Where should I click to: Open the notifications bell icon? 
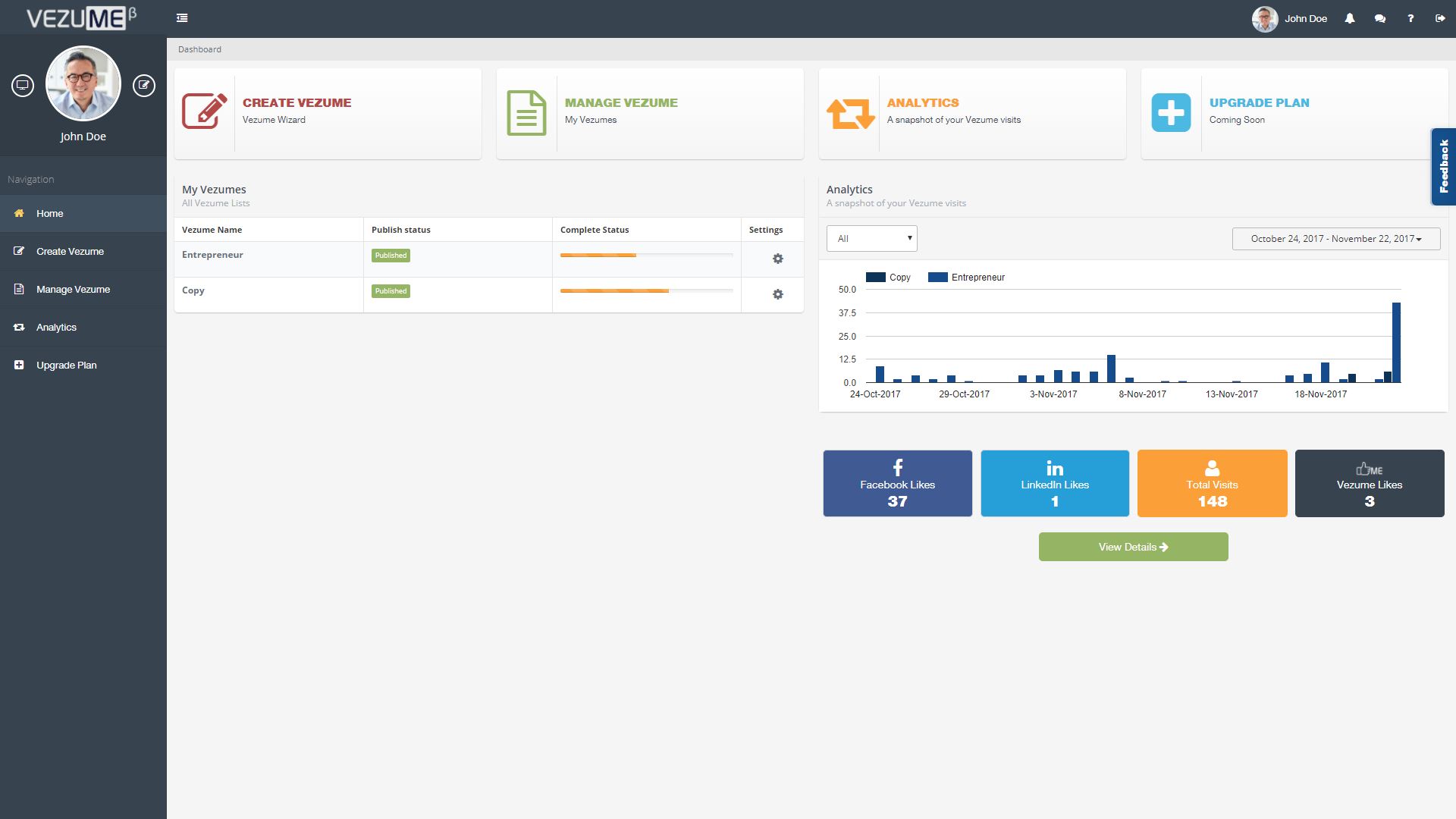1350,18
